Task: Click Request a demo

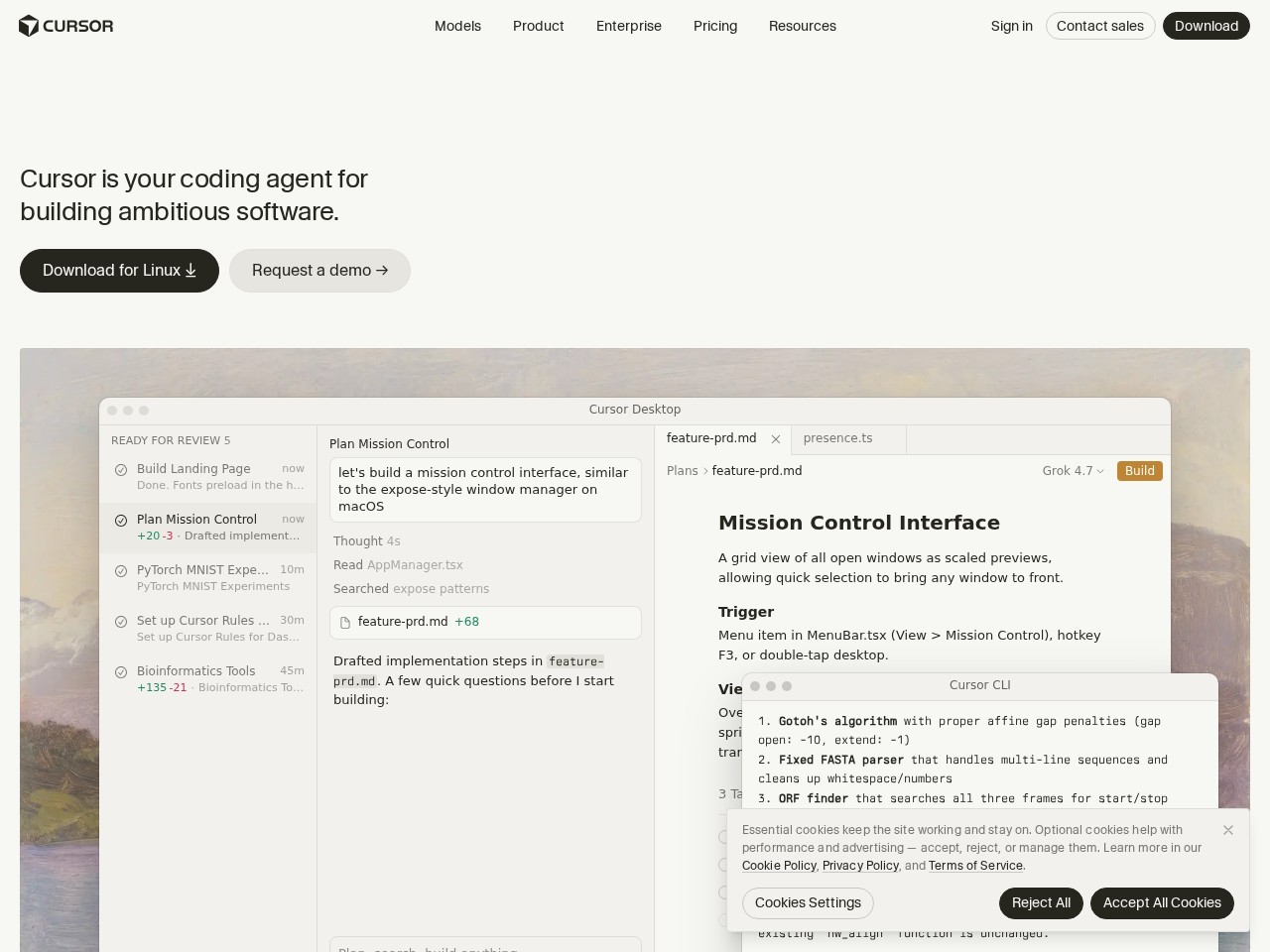Action: [x=319, y=271]
